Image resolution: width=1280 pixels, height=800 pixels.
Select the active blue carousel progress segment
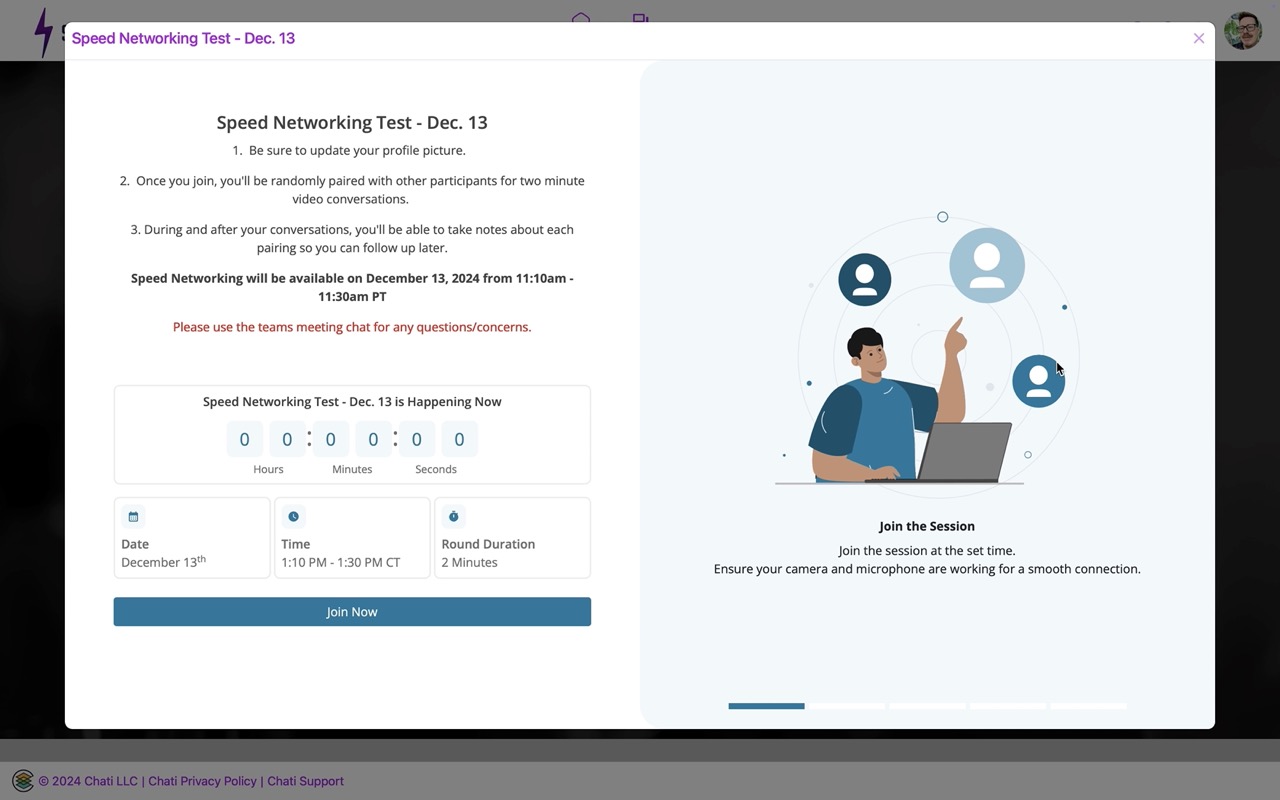766,706
